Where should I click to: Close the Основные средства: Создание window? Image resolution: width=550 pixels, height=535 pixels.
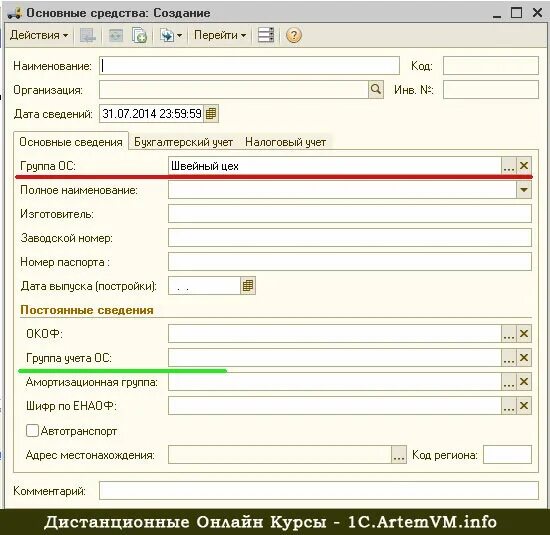tap(537, 13)
